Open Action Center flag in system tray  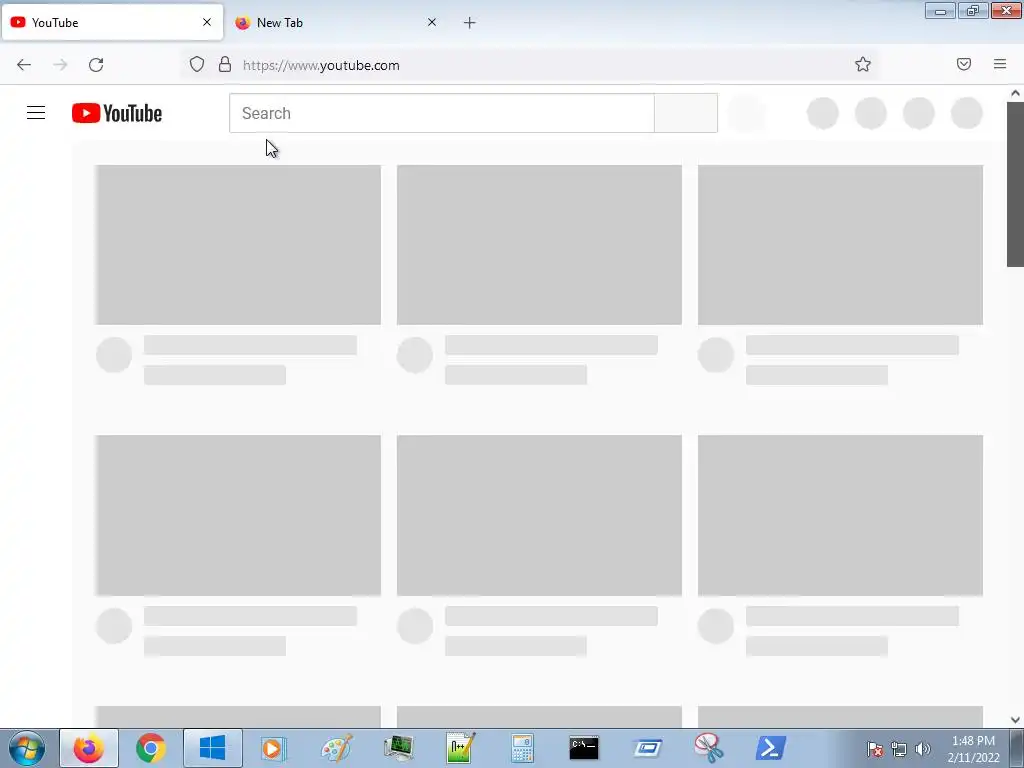(x=875, y=749)
